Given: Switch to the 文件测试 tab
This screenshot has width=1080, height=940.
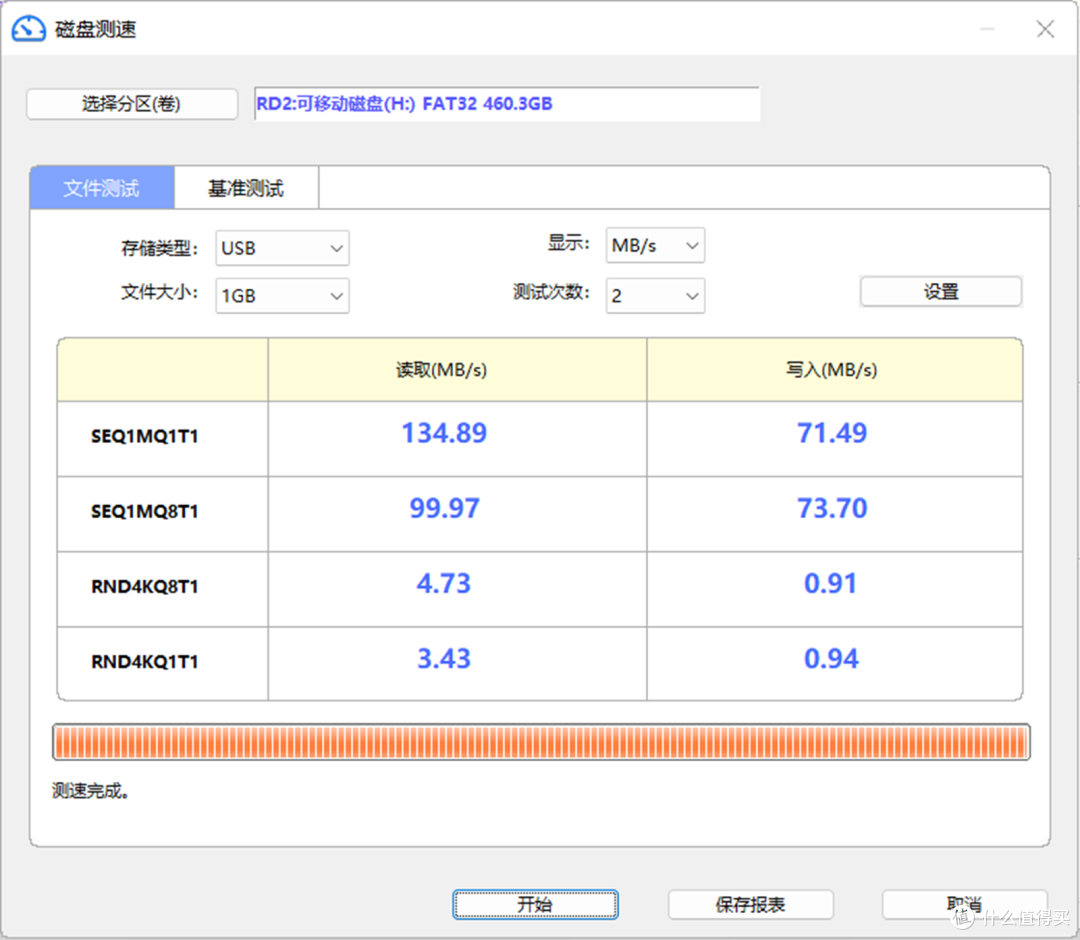Looking at the screenshot, I should (x=102, y=187).
